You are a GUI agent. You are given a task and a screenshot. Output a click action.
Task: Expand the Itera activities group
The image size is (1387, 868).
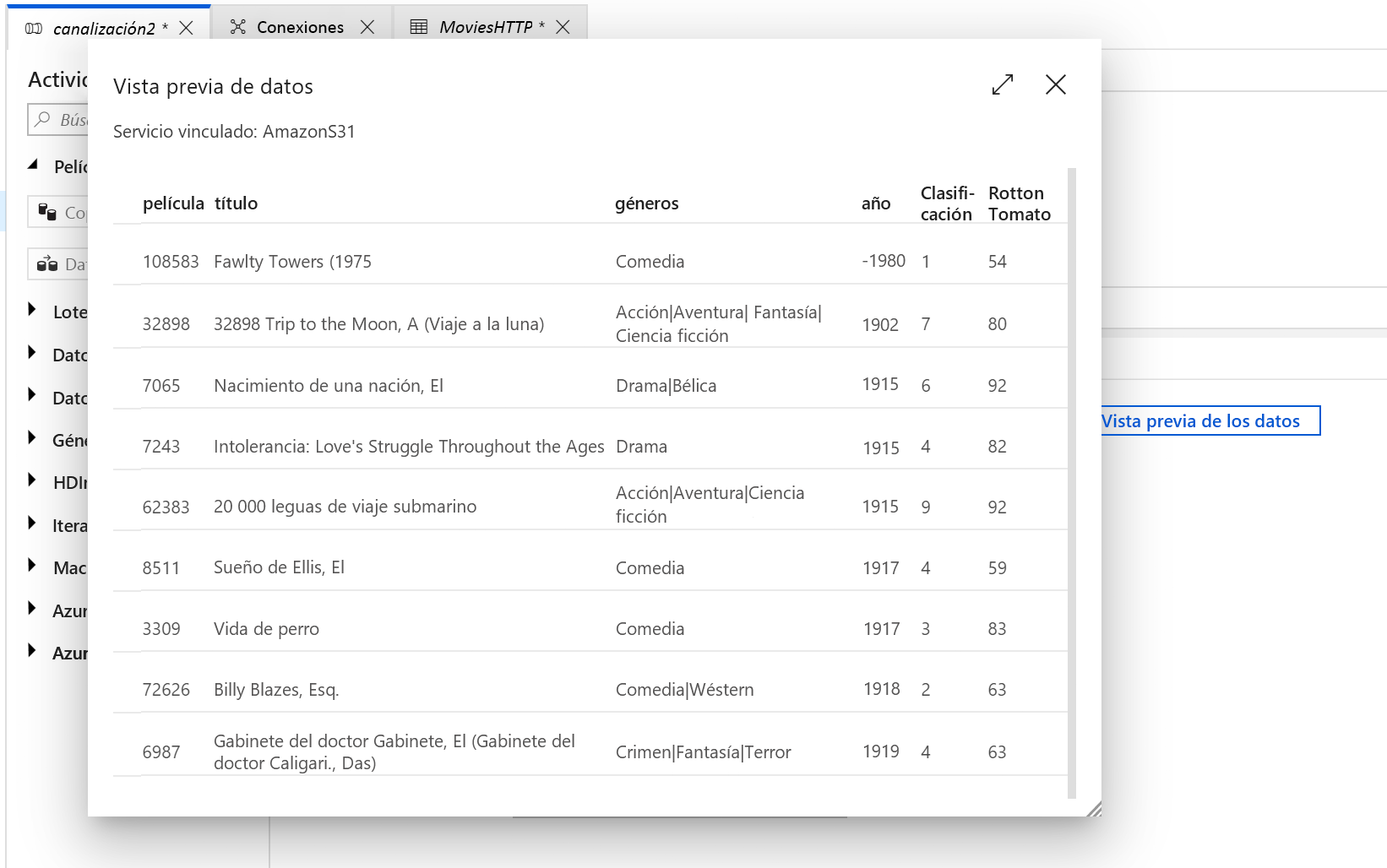pyautogui.click(x=32, y=524)
